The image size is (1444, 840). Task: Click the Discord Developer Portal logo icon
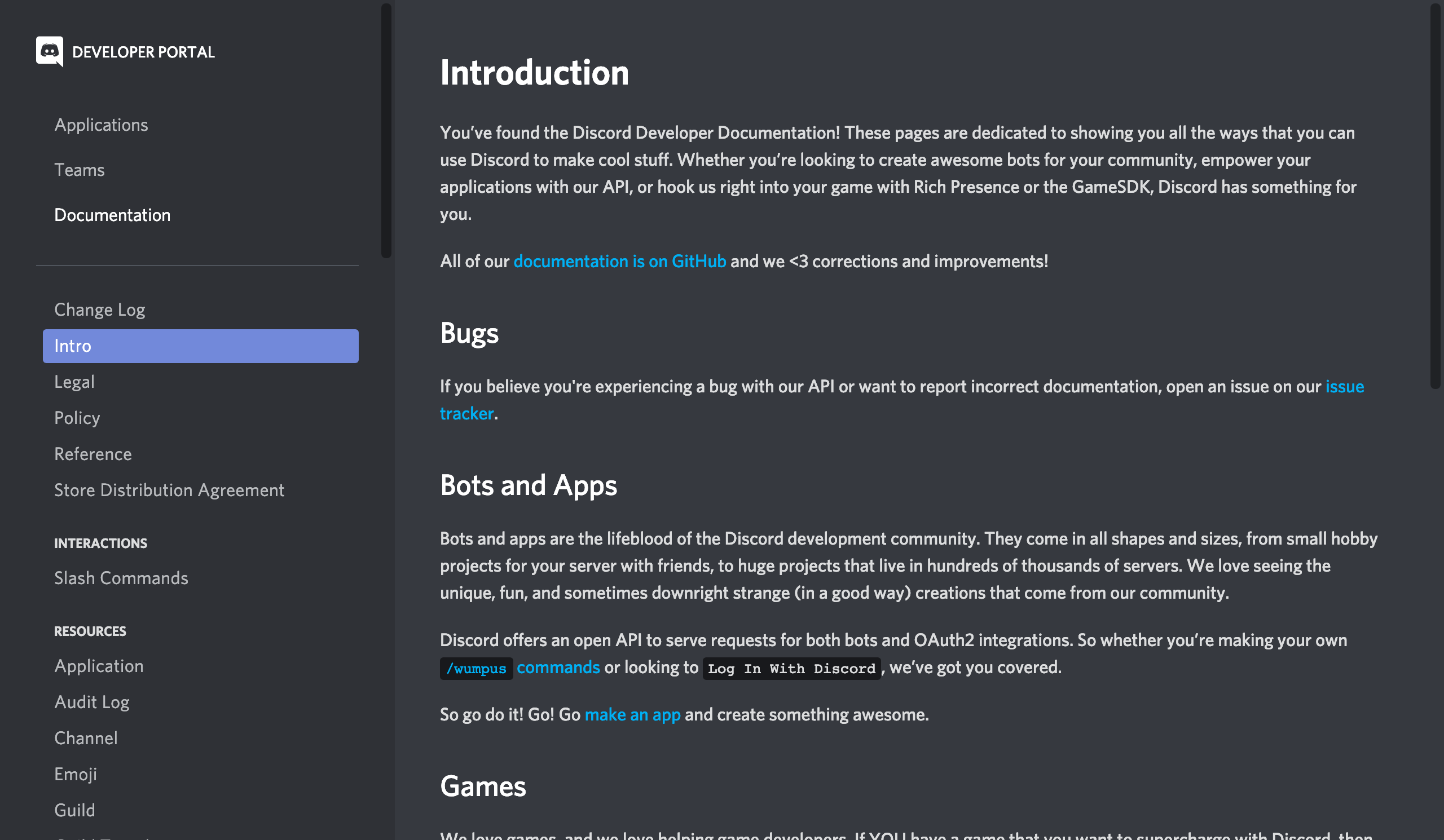point(49,51)
